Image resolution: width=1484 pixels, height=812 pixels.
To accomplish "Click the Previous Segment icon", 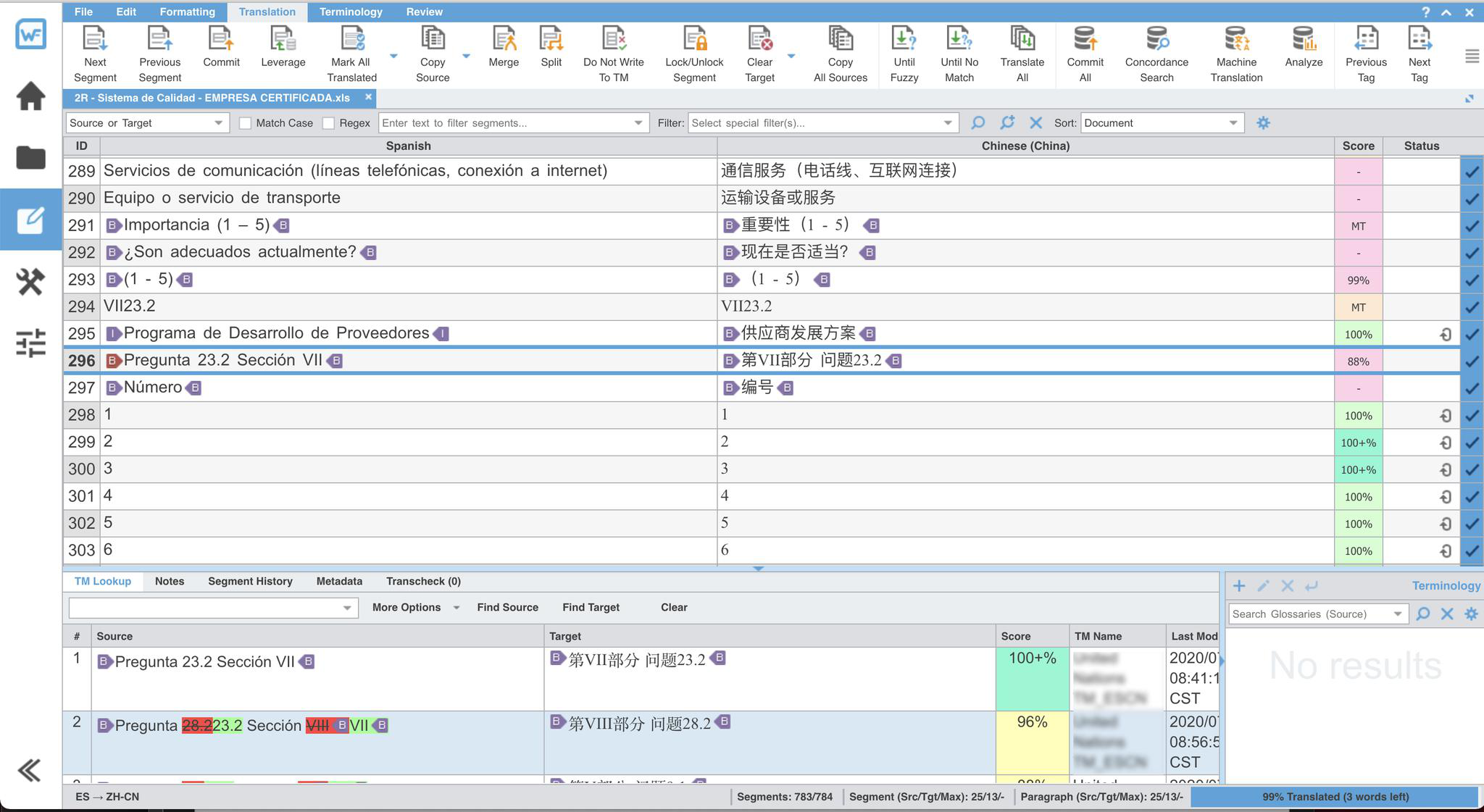I will pos(159,38).
